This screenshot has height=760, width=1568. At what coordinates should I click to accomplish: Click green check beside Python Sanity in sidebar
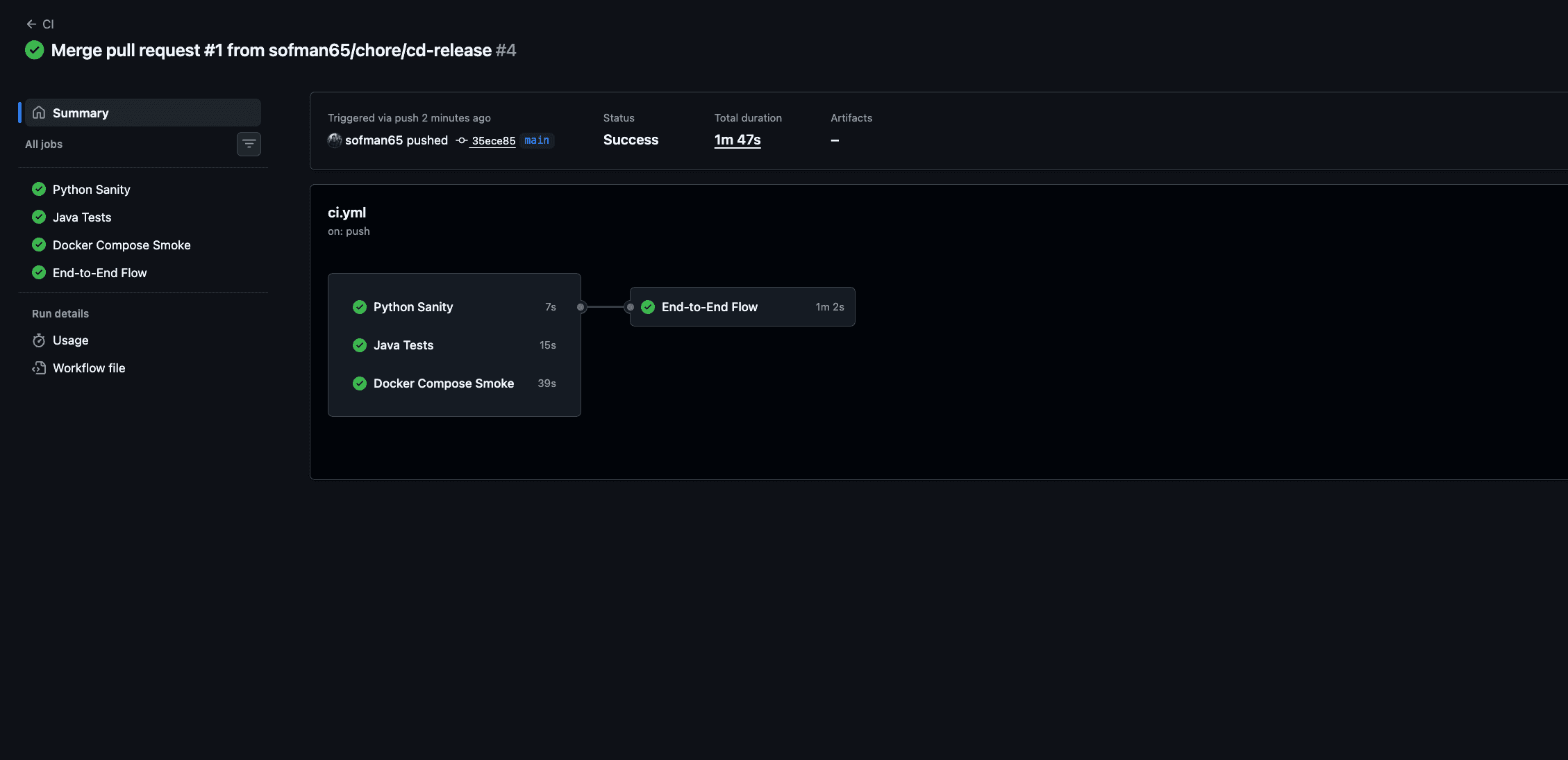click(39, 189)
